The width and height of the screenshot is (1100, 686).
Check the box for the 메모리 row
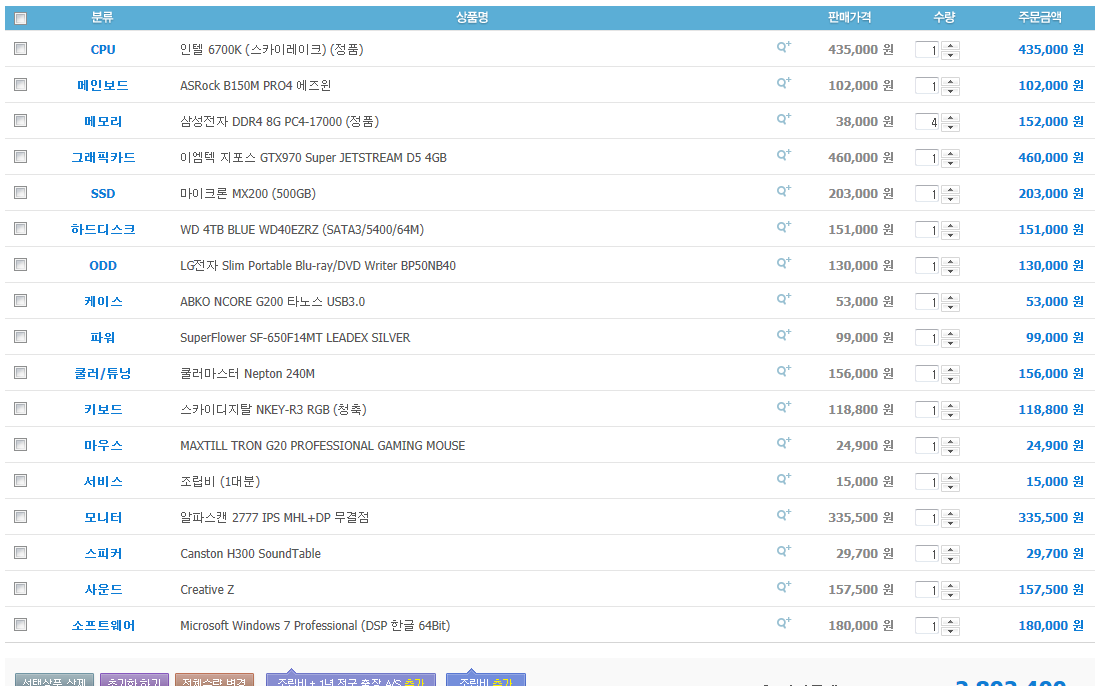coord(21,121)
